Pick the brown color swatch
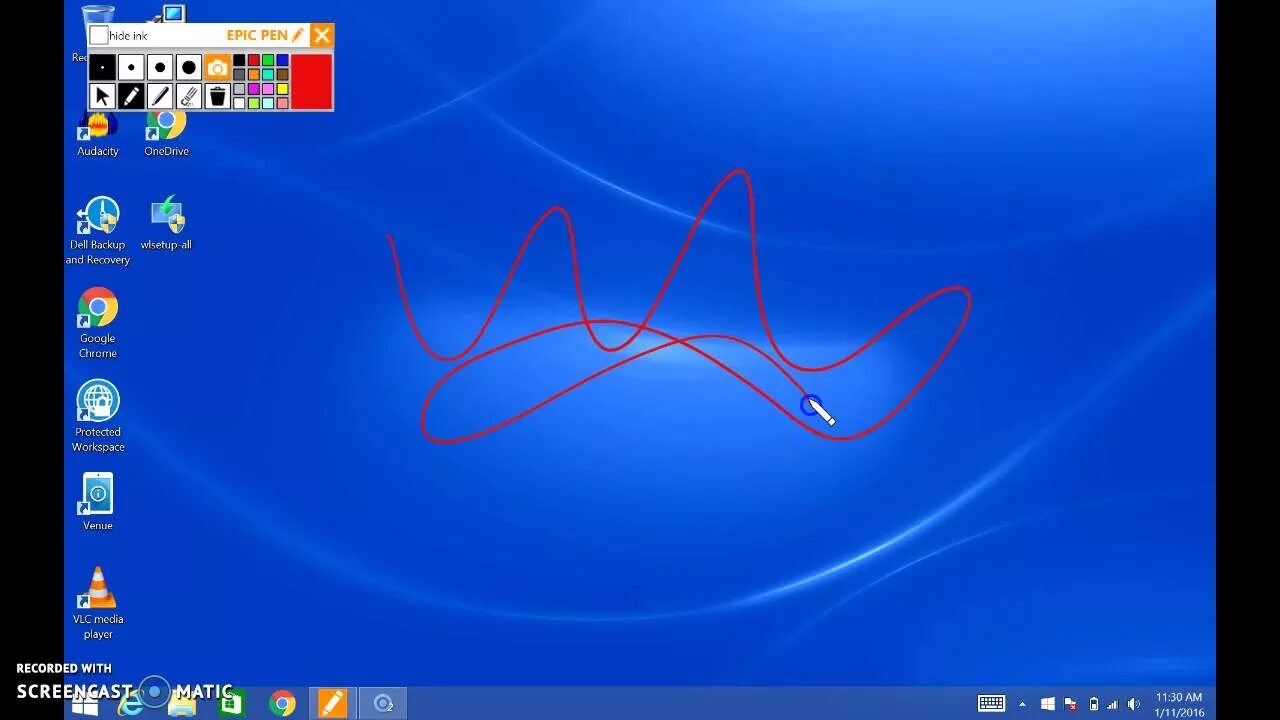This screenshot has height=720, width=1280. tap(282, 74)
